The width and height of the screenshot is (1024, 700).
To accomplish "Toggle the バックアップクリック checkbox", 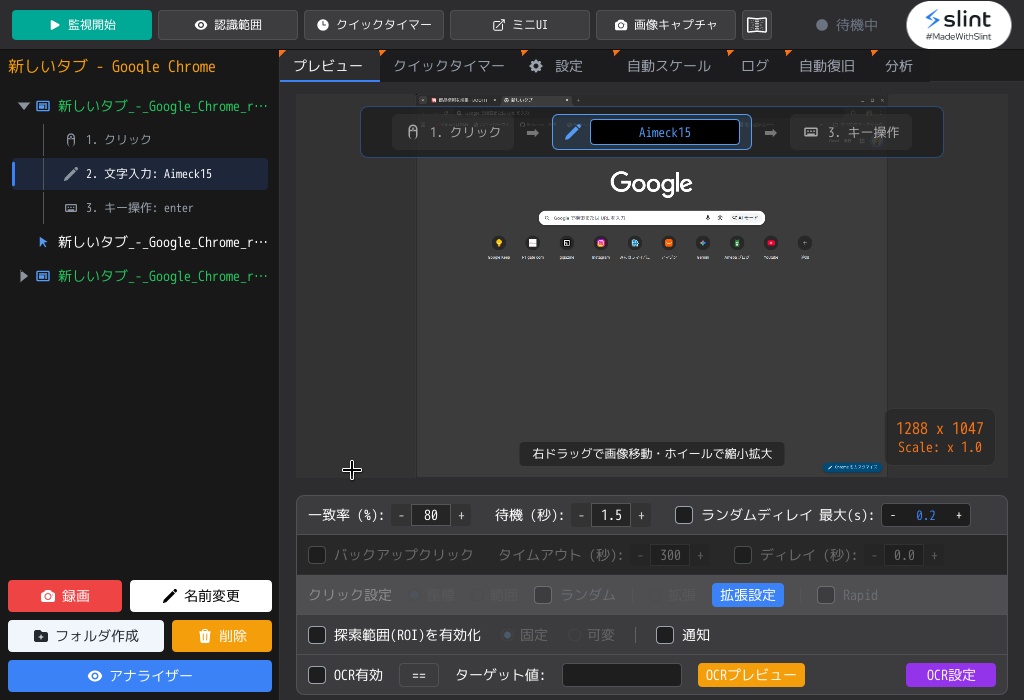I will tap(317, 555).
